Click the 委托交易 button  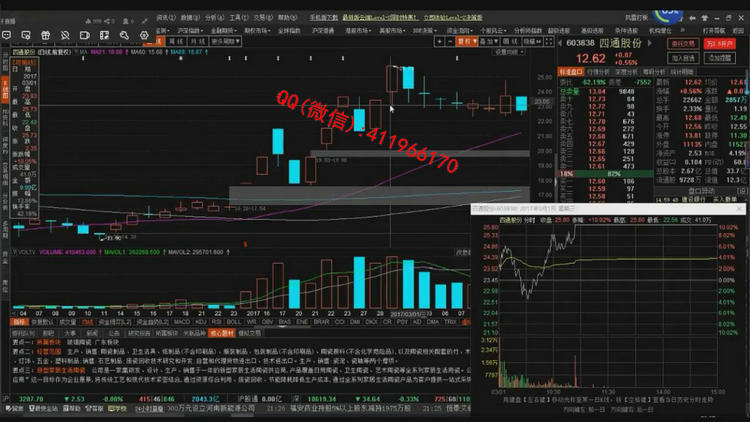(683, 44)
